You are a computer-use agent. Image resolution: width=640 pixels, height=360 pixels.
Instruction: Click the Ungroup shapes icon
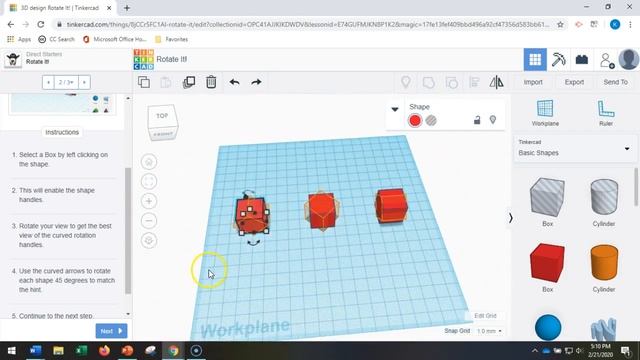click(x=451, y=82)
